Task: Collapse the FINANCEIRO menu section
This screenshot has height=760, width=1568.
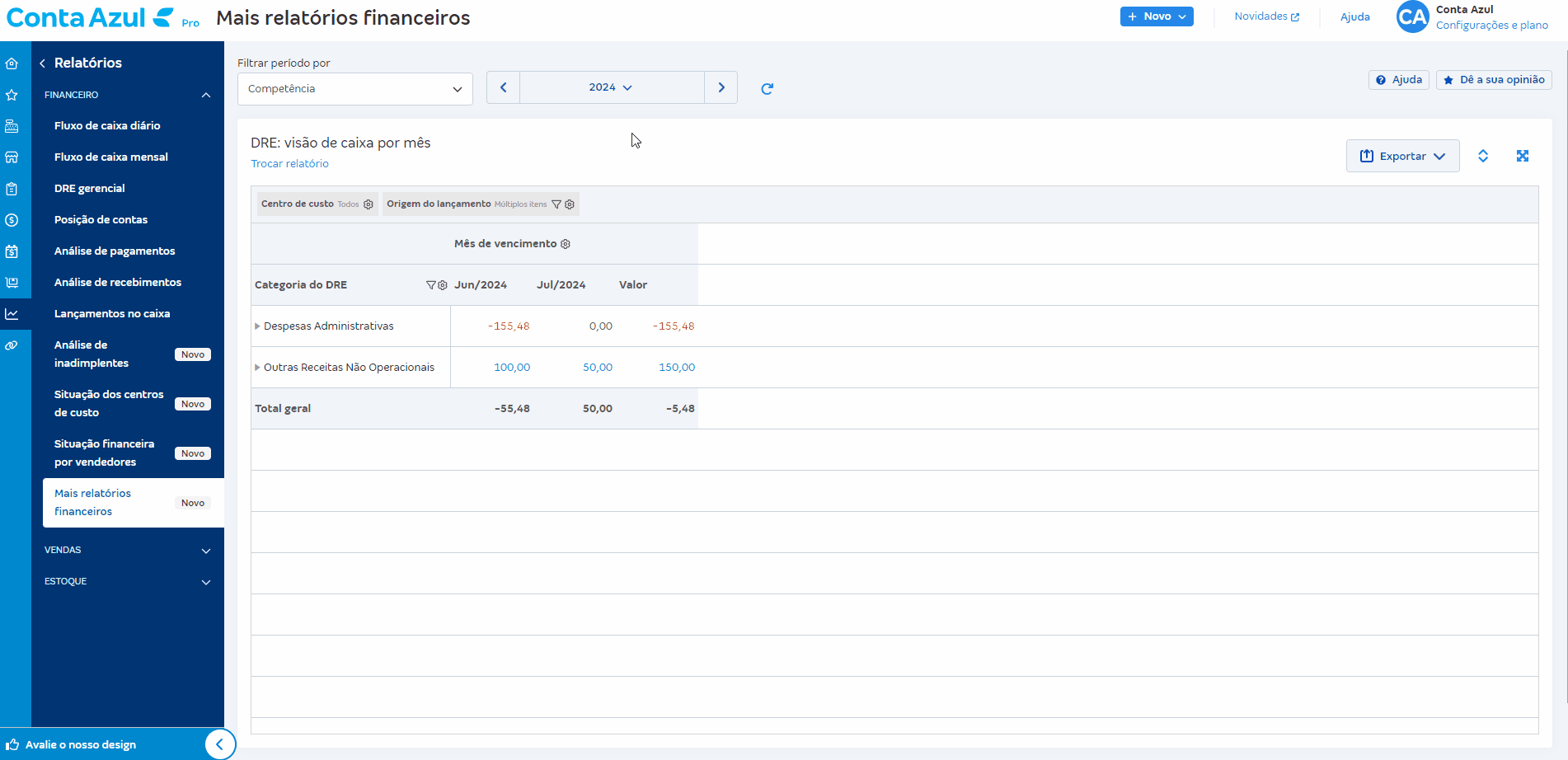Action: coord(206,96)
